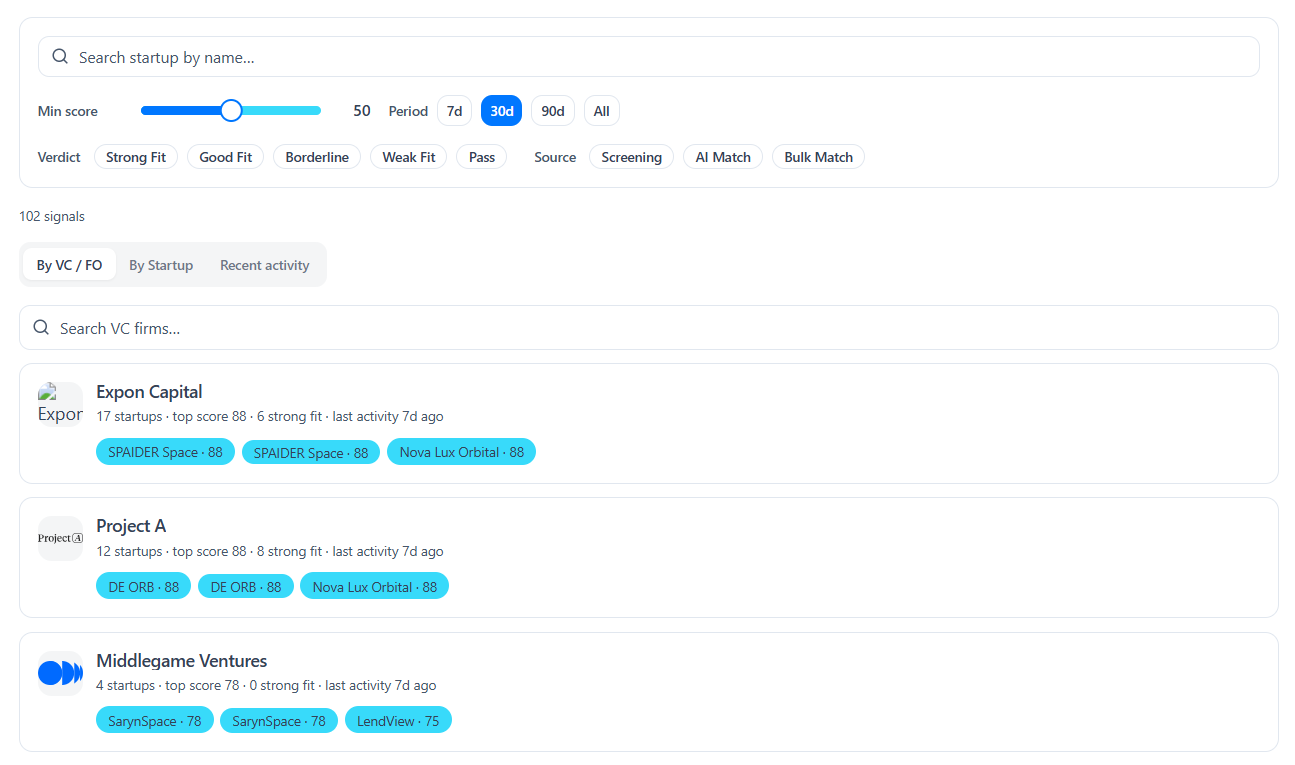Filter by Screening source
The width and height of the screenshot is (1295, 765).
point(632,157)
